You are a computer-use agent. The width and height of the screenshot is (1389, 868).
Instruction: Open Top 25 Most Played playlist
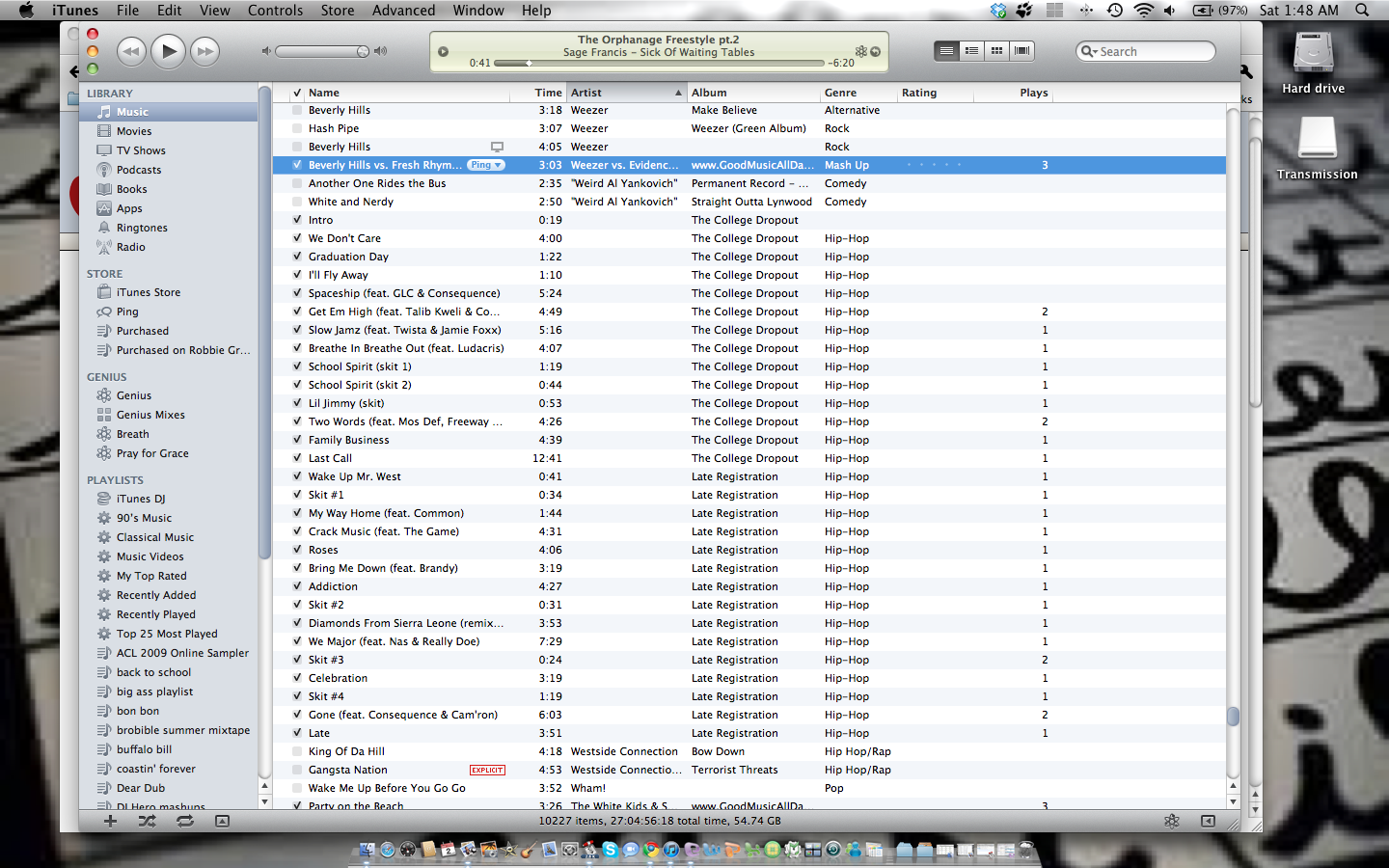click(169, 634)
